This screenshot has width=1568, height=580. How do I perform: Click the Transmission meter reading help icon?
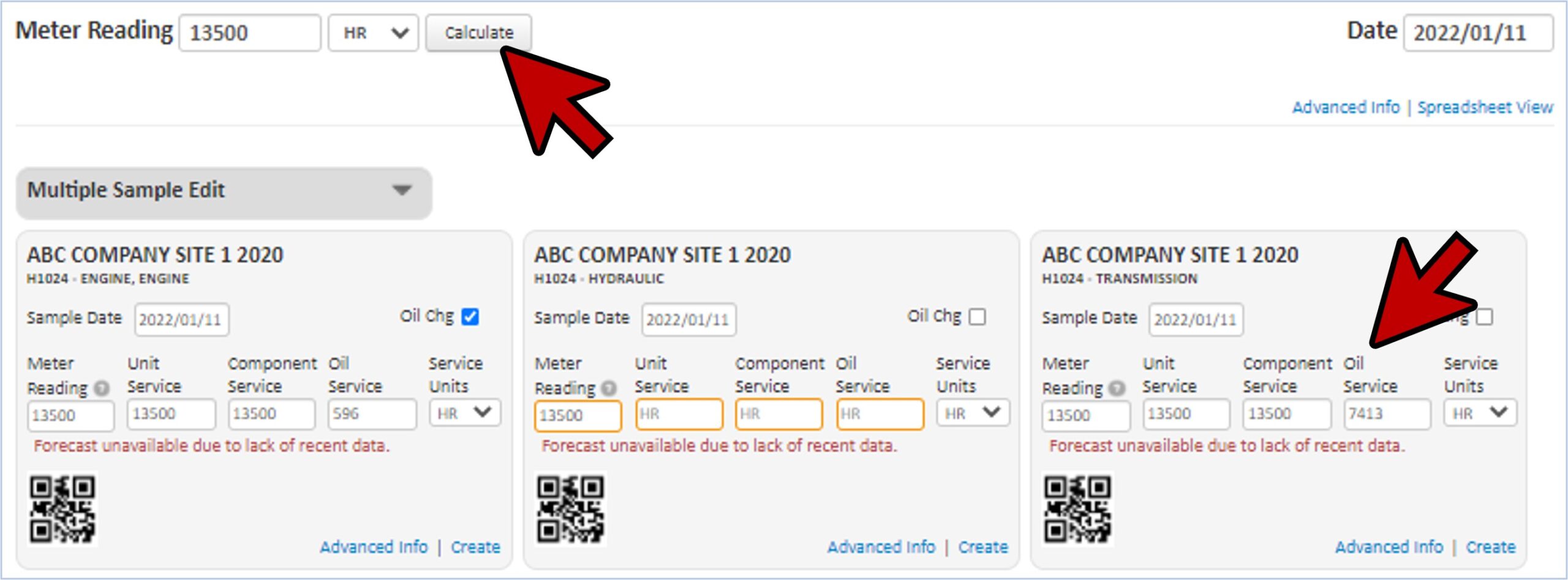pos(1117,388)
